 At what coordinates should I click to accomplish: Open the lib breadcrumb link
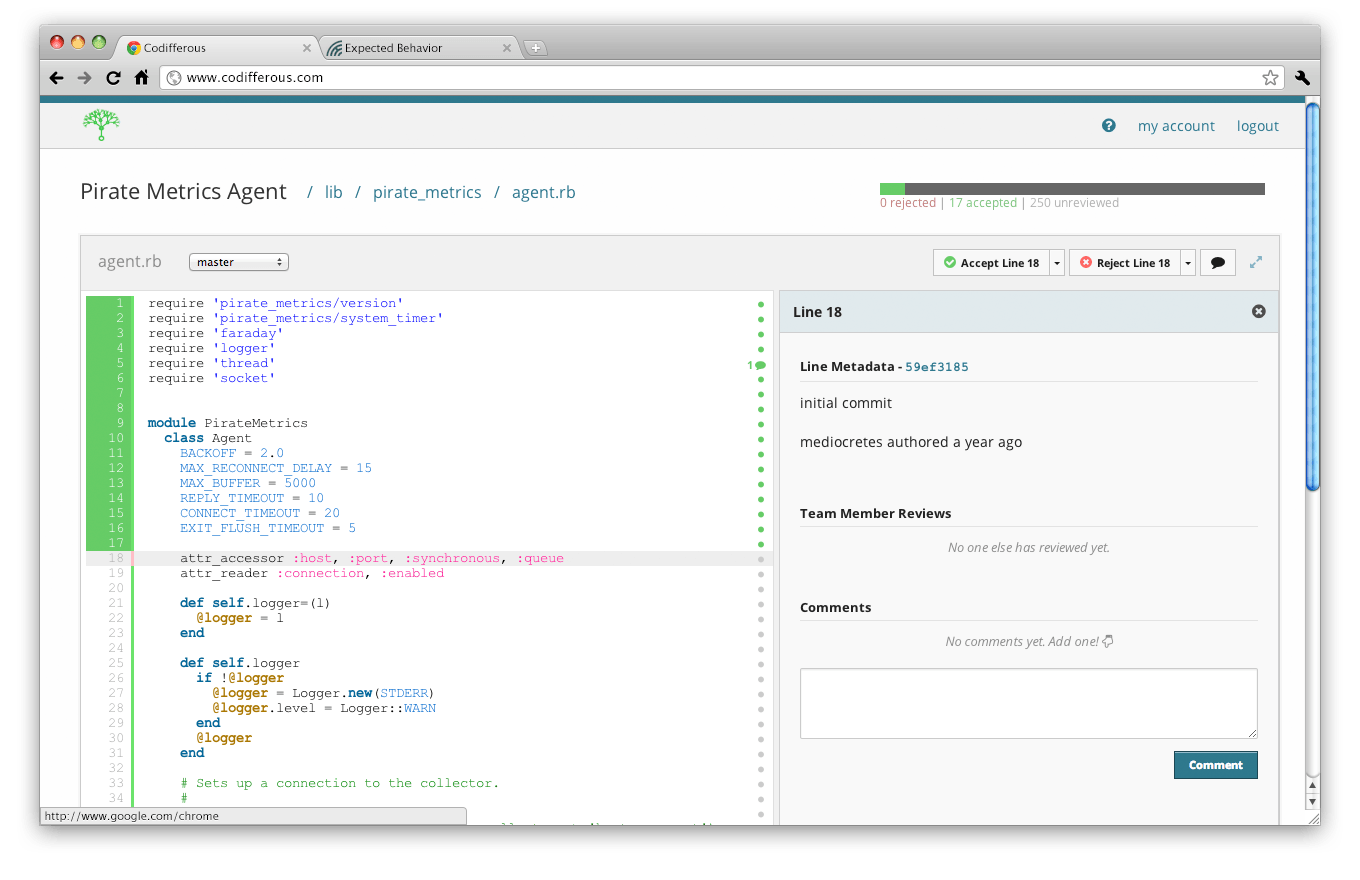coord(334,192)
